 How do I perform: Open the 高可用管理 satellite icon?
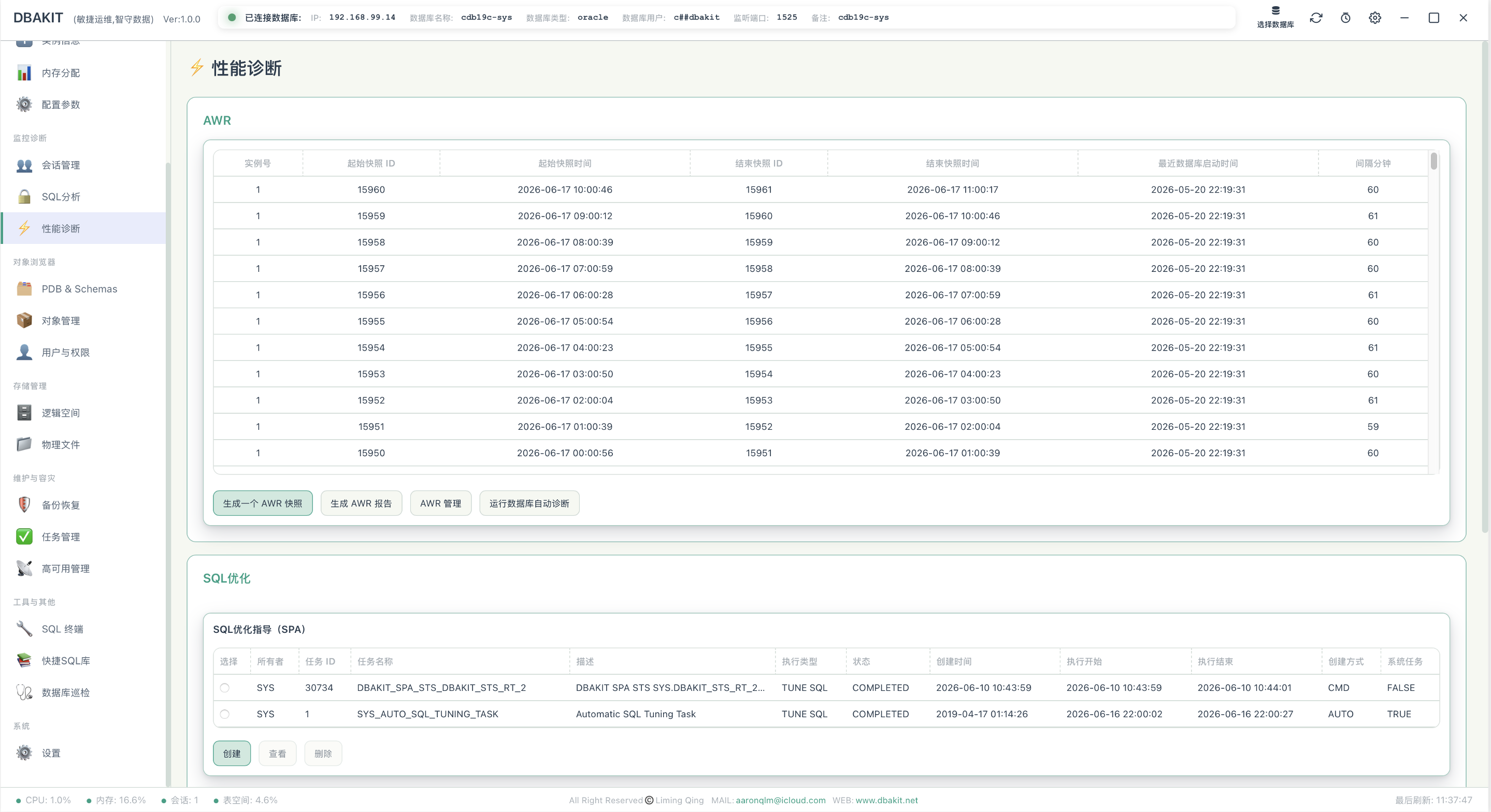tap(24, 569)
